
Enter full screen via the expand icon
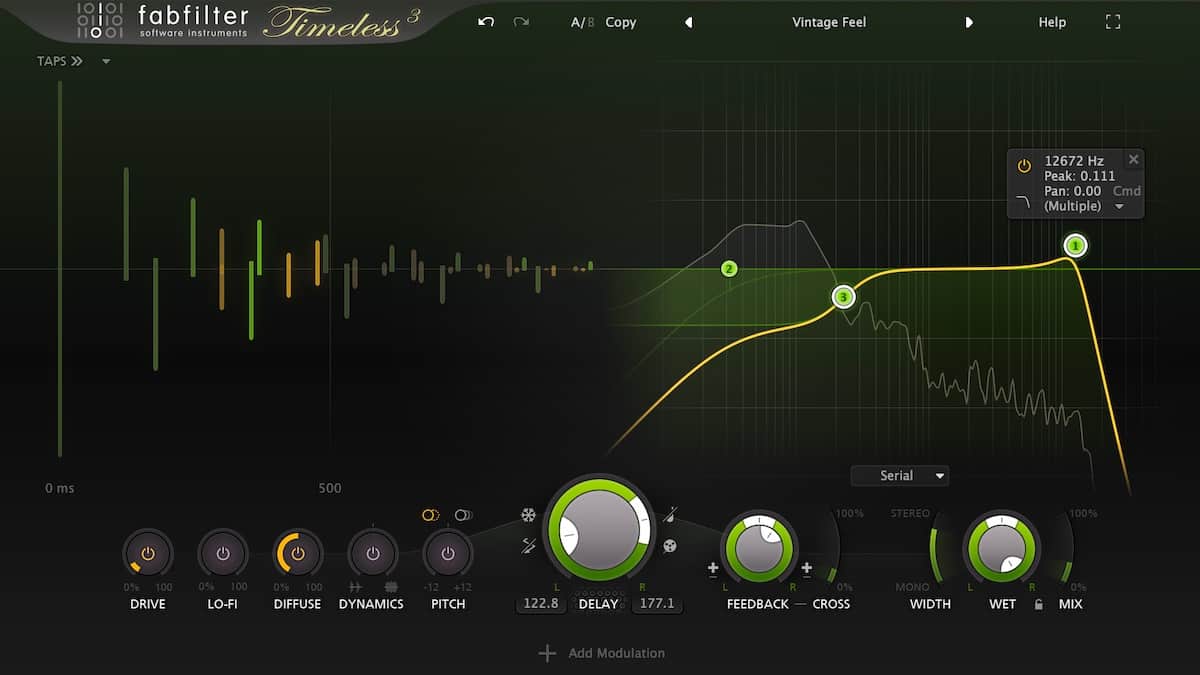1112,21
